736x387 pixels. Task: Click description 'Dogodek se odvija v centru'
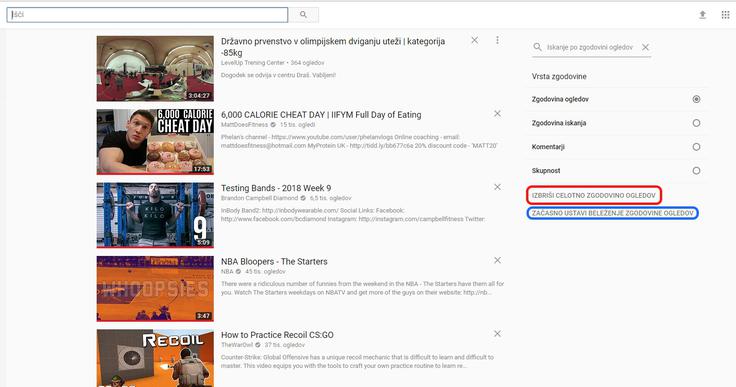tap(278, 75)
